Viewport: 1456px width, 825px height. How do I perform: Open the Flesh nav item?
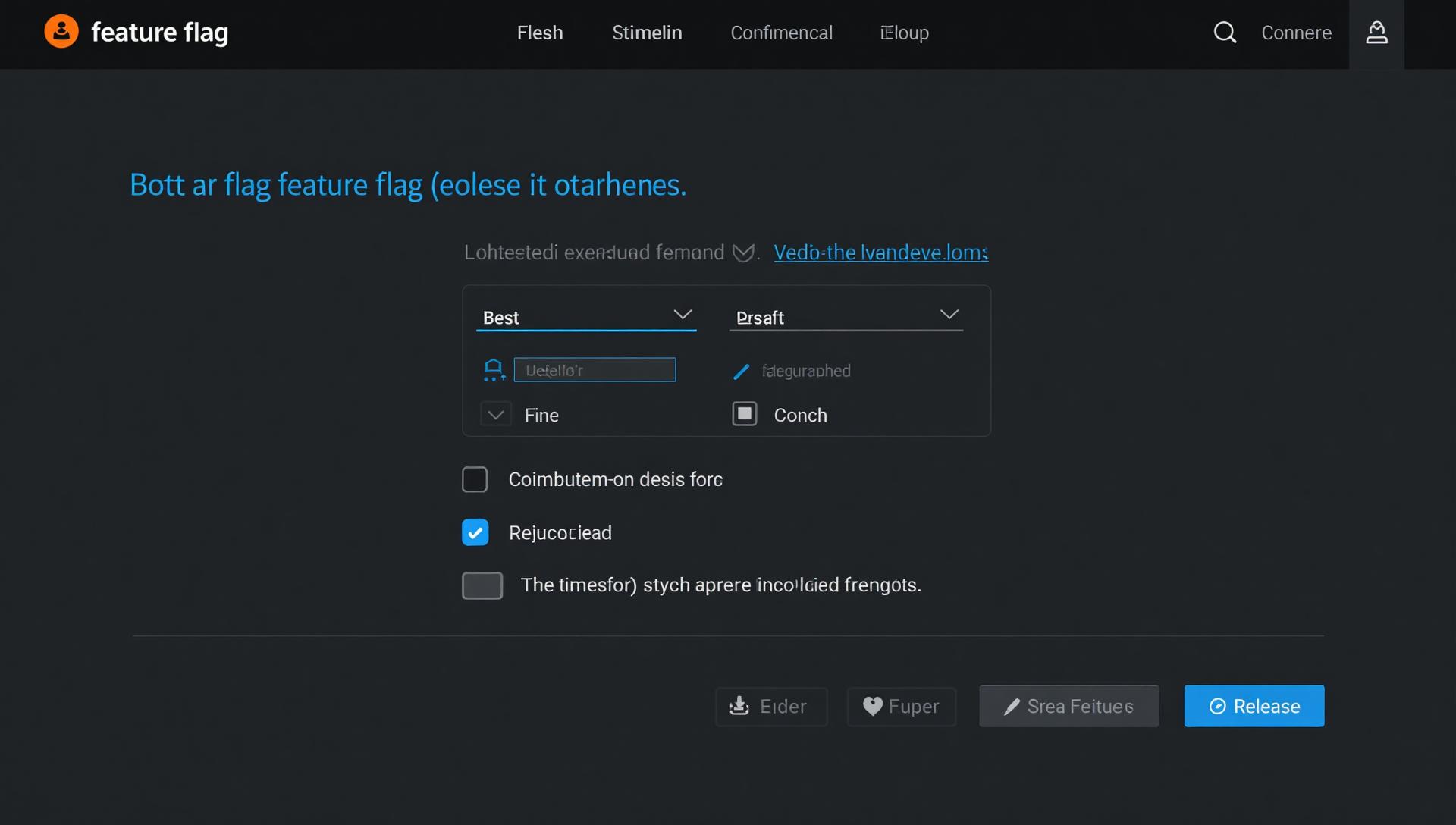(x=540, y=33)
